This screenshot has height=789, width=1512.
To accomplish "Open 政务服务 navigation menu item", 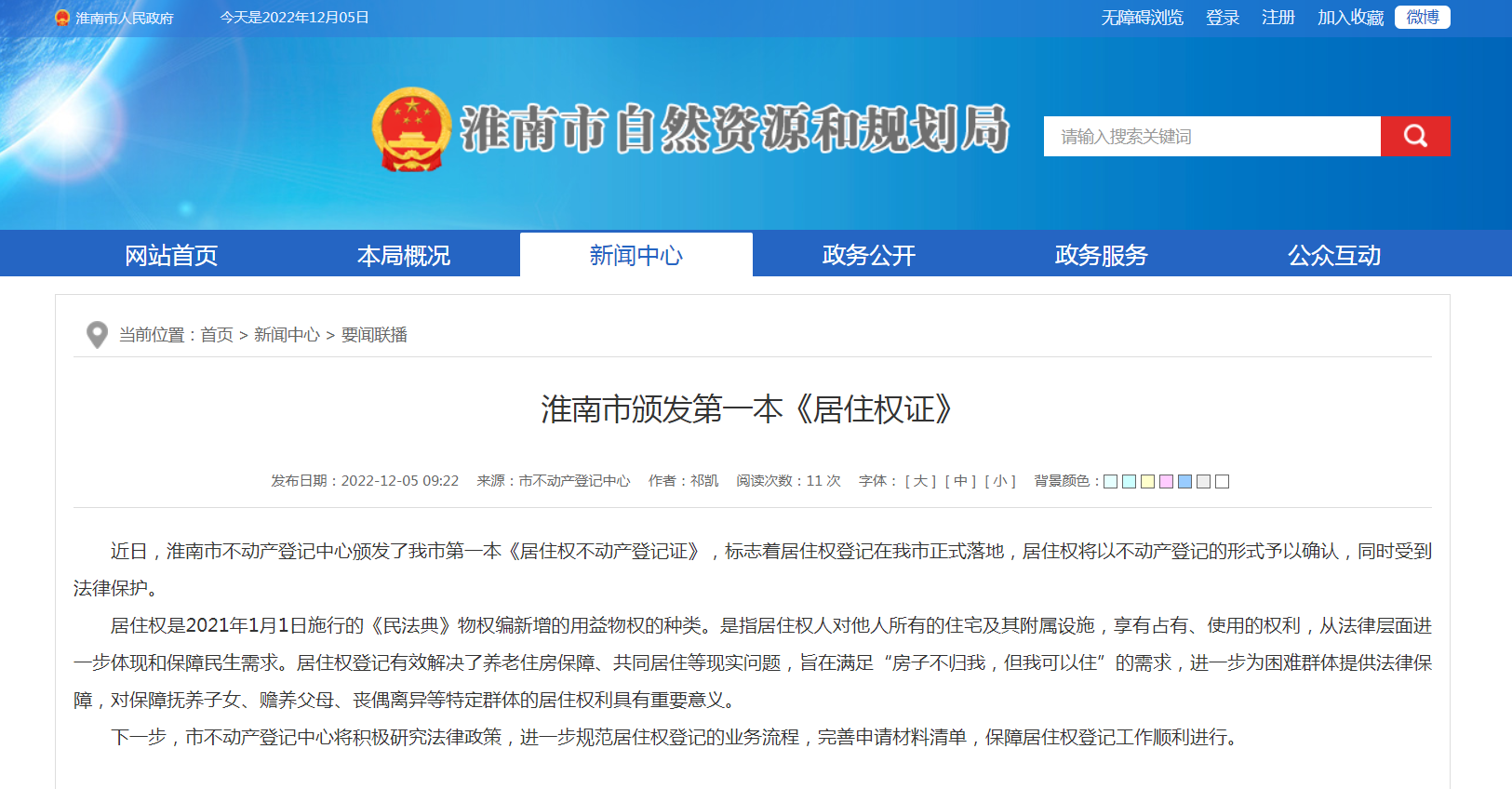I will pyautogui.click(x=1101, y=255).
